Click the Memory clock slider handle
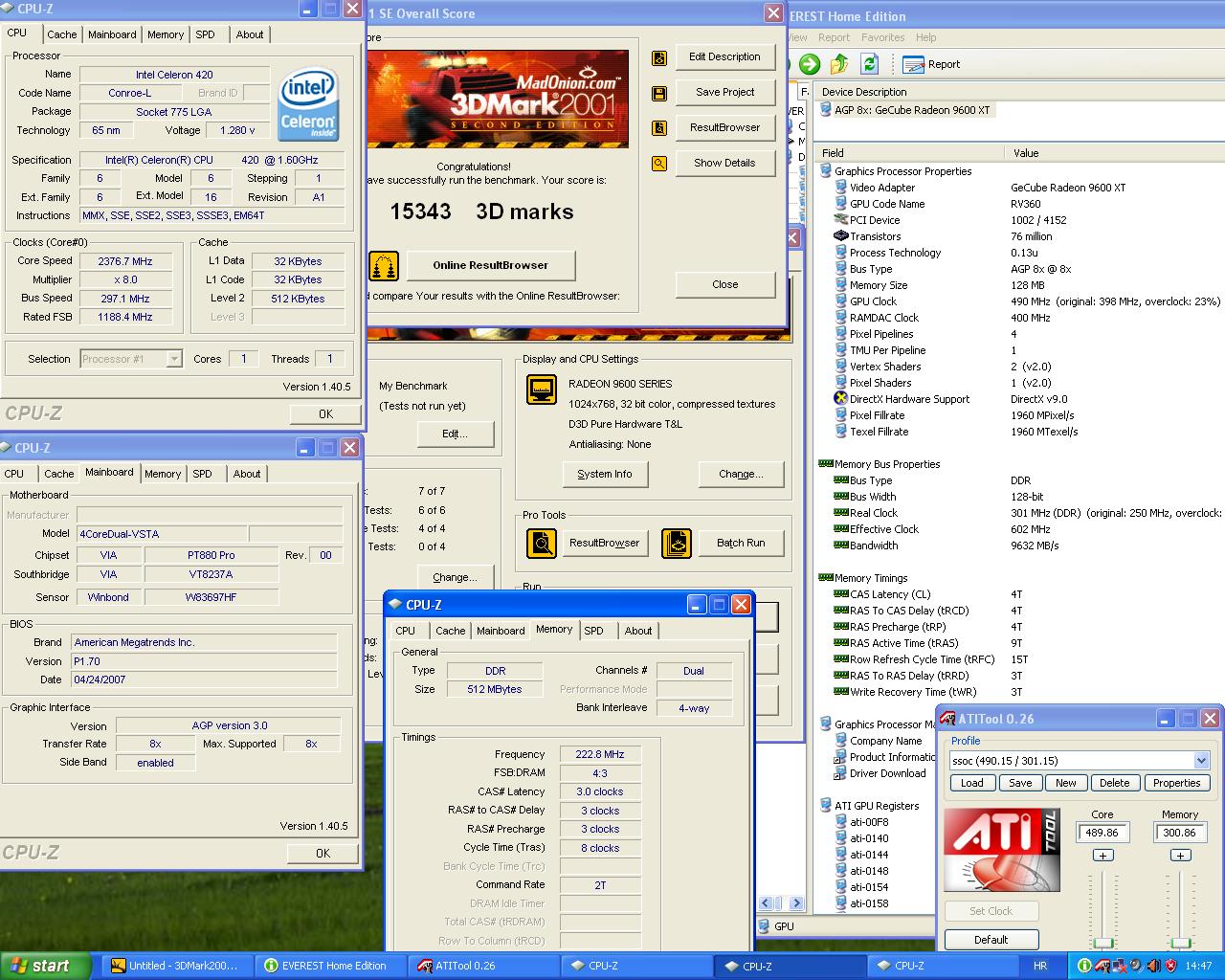This screenshot has width=1225, height=980. (x=1180, y=944)
